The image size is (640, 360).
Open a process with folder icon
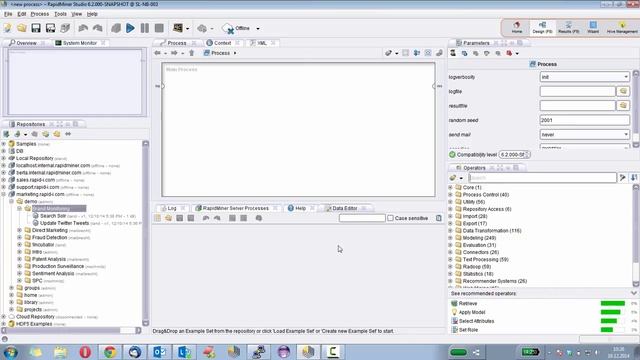(x=22, y=28)
